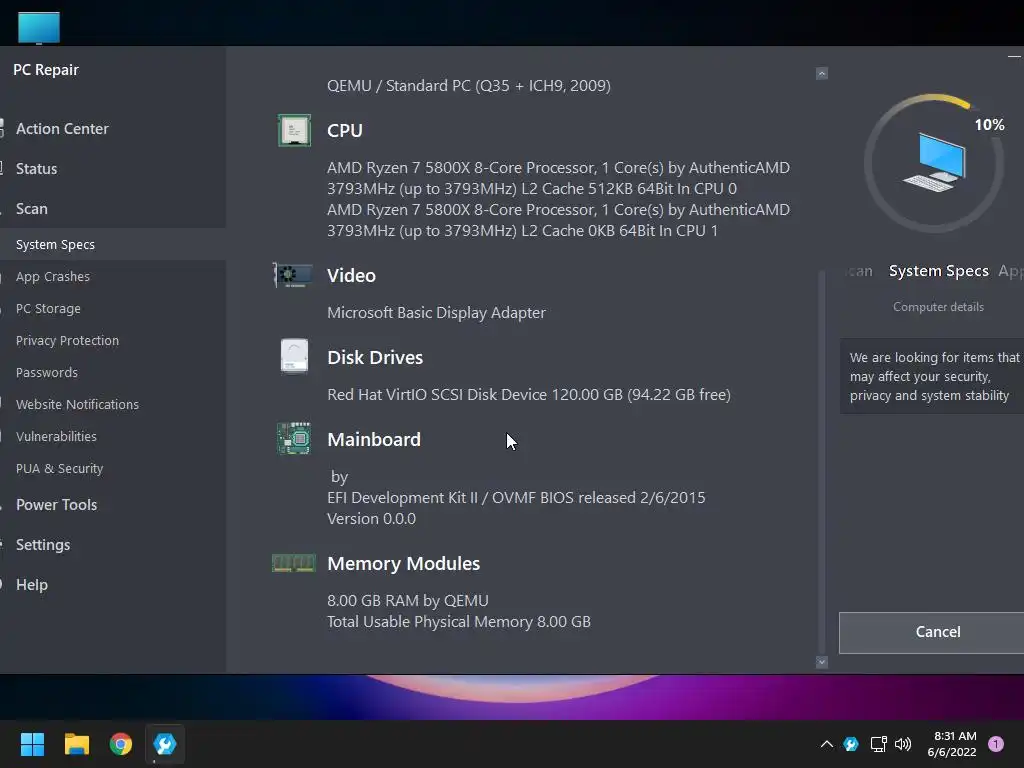This screenshot has height=768, width=1024.
Task: Go to Status in the sidebar
Action: click(x=37, y=168)
